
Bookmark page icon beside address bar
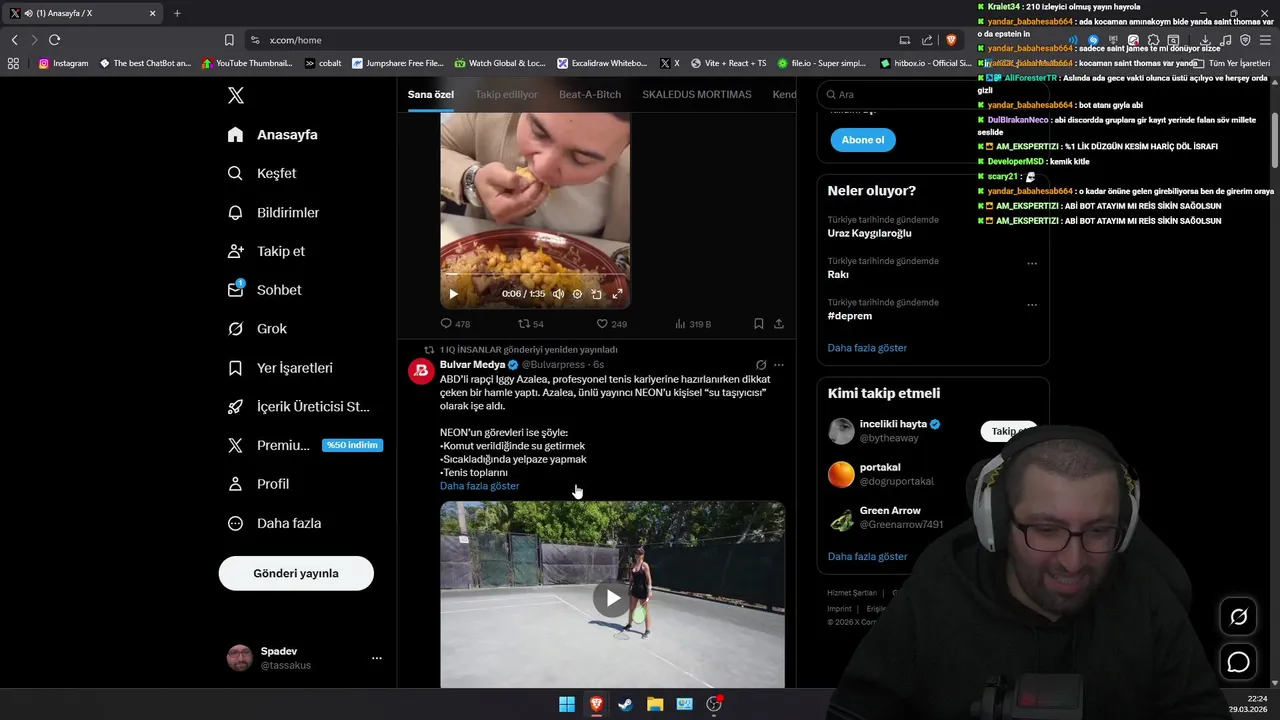pyautogui.click(x=229, y=40)
